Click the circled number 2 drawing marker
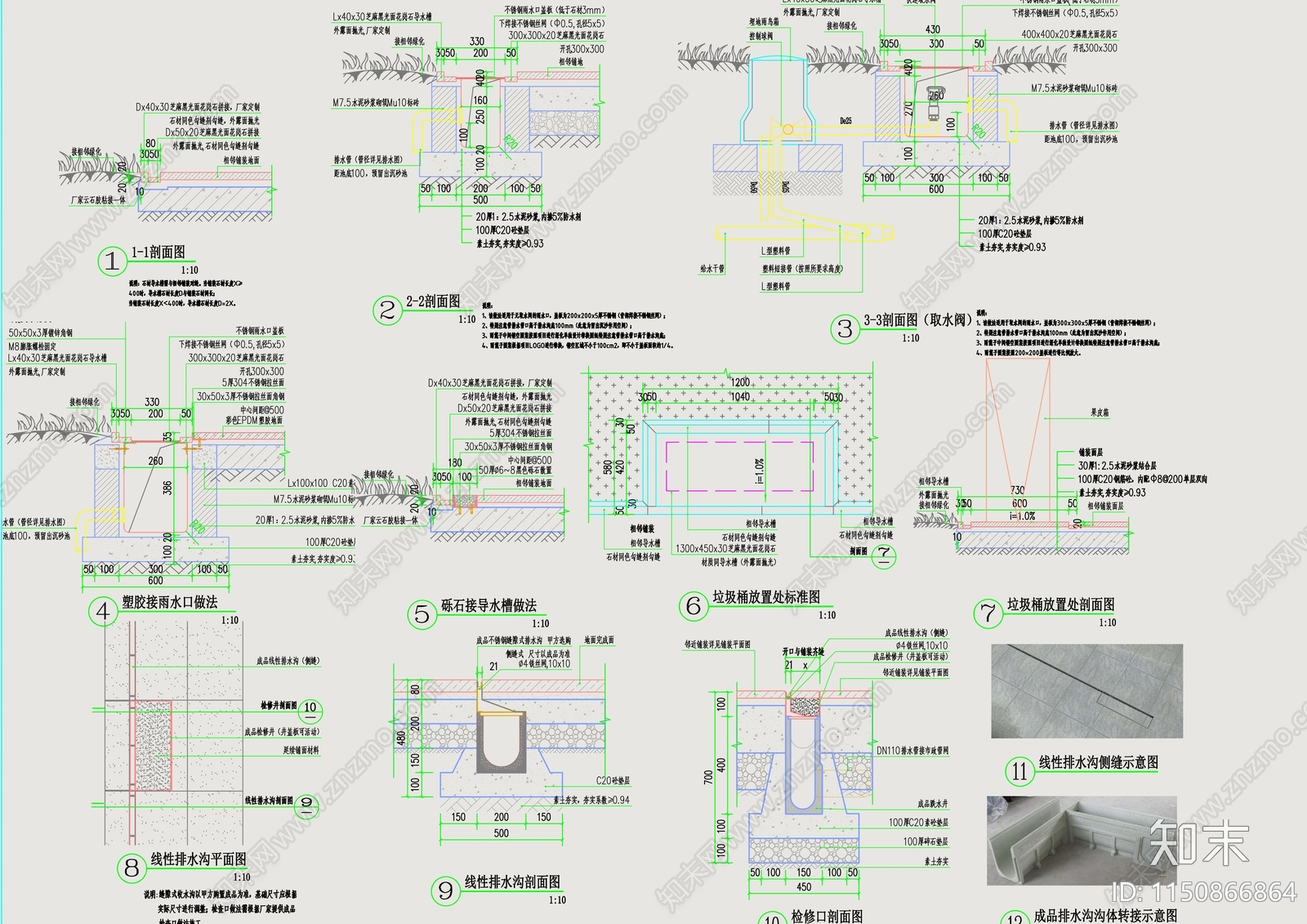The height and width of the screenshot is (924, 1307). [387, 310]
